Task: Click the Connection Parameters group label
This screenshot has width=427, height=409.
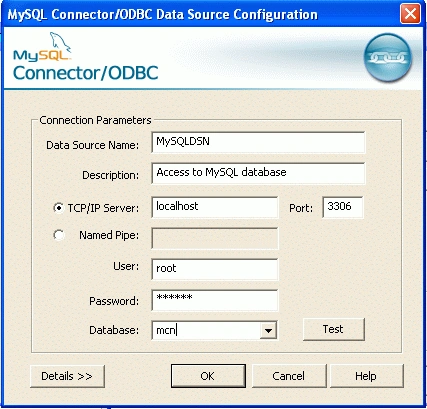Action: pos(95,120)
